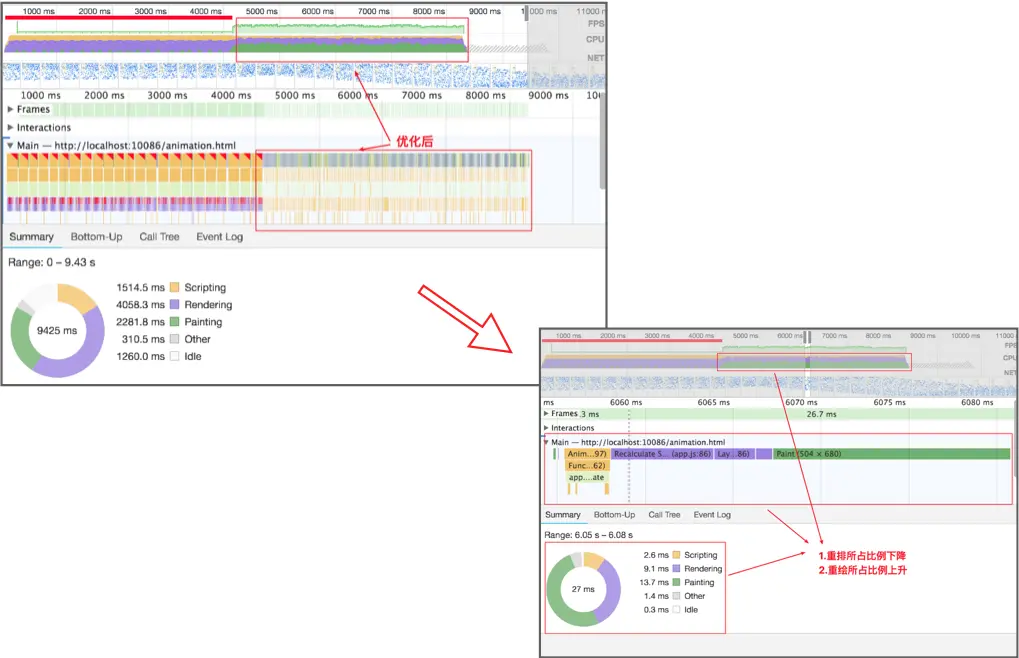Image resolution: width=1019 pixels, height=658 pixels.
Task: Click the Scripting swatch beside 2.6 ms
Action: [x=677, y=555]
